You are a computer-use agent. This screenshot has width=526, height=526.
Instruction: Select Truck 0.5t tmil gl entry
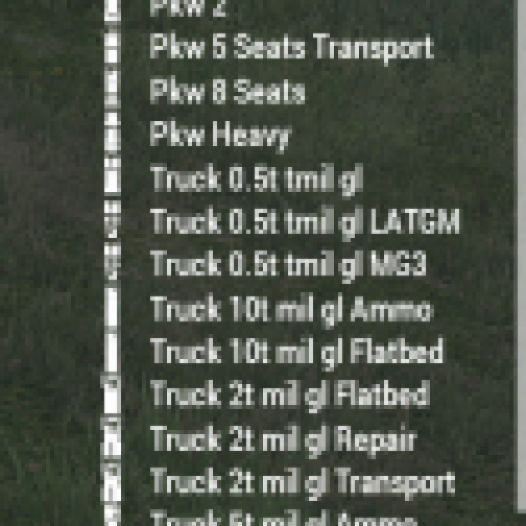coord(257,178)
